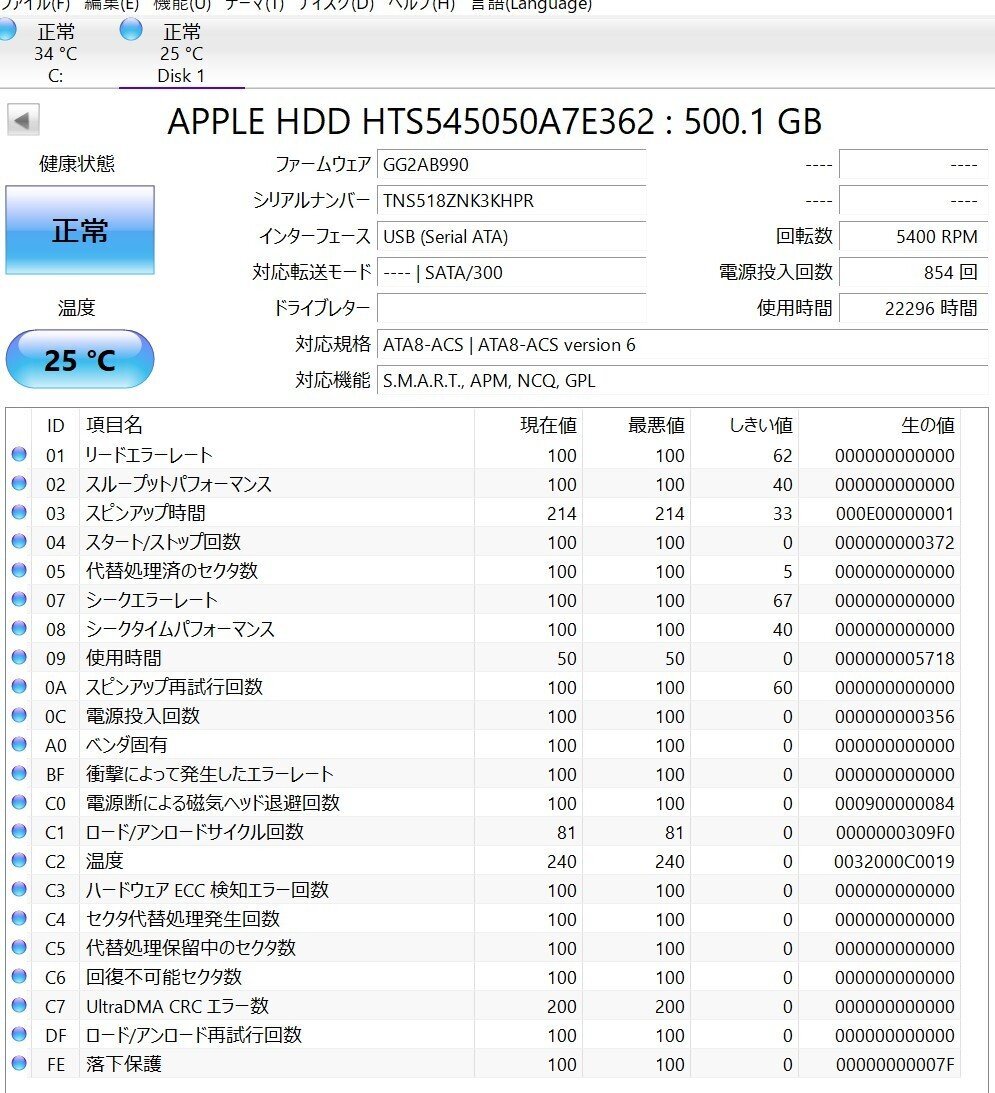Click the status circle for 電源断による磁気ヘッド退避回数 row
The image size is (995, 1093).
click(19, 802)
